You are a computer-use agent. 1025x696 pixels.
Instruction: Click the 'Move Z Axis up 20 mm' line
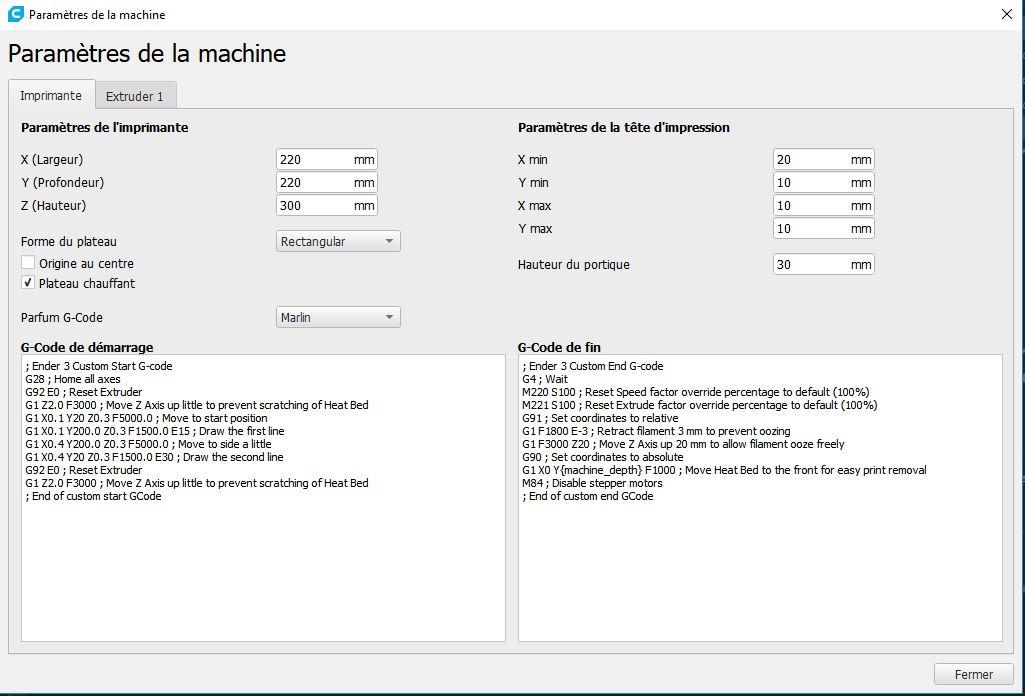684,444
